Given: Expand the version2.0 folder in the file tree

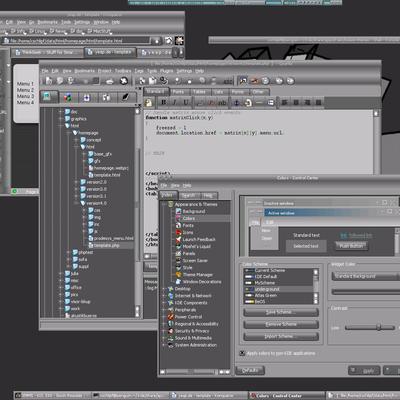Looking at the screenshot, I should tap(76, 182).
